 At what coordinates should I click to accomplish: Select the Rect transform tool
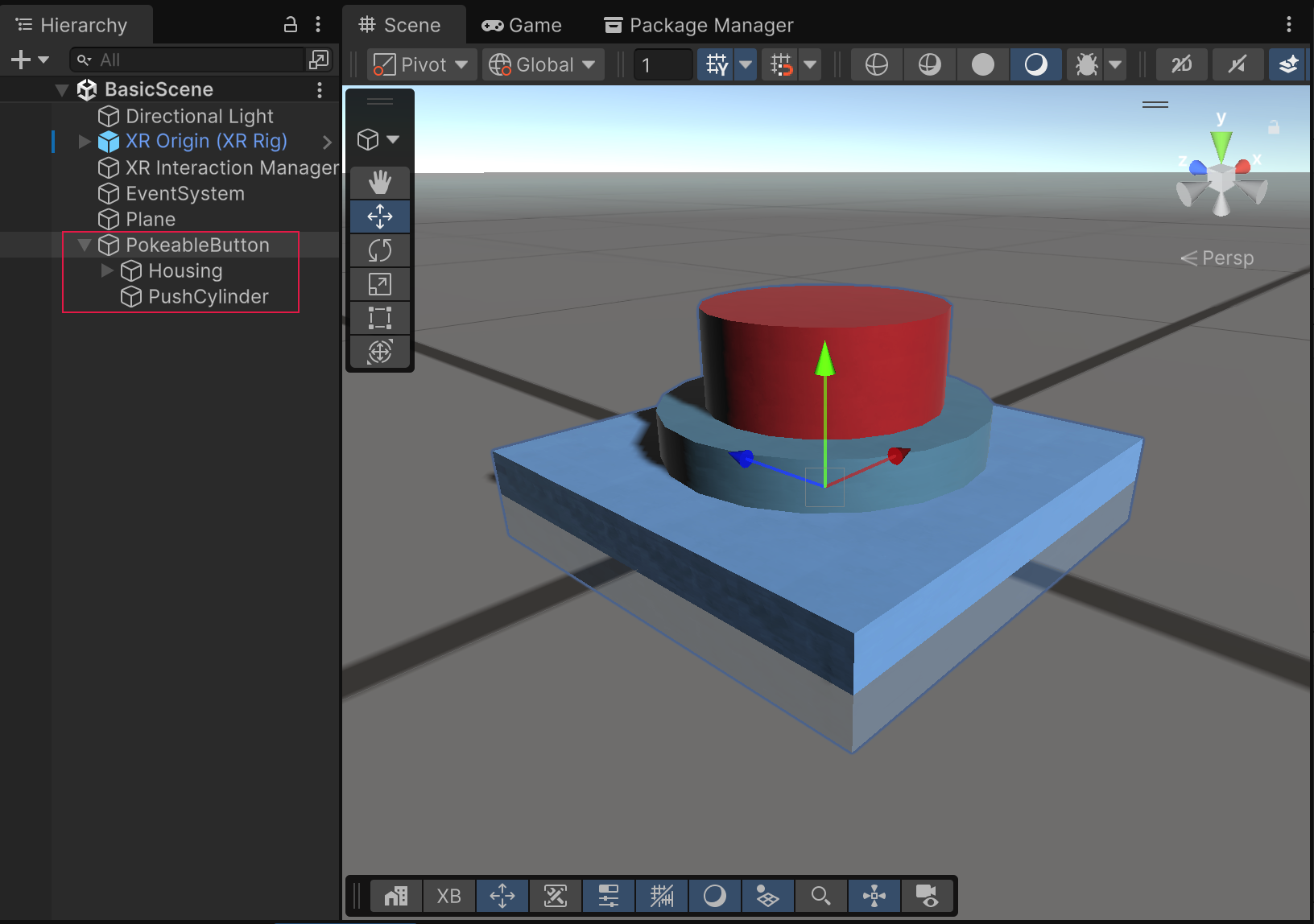click(380, 318)
